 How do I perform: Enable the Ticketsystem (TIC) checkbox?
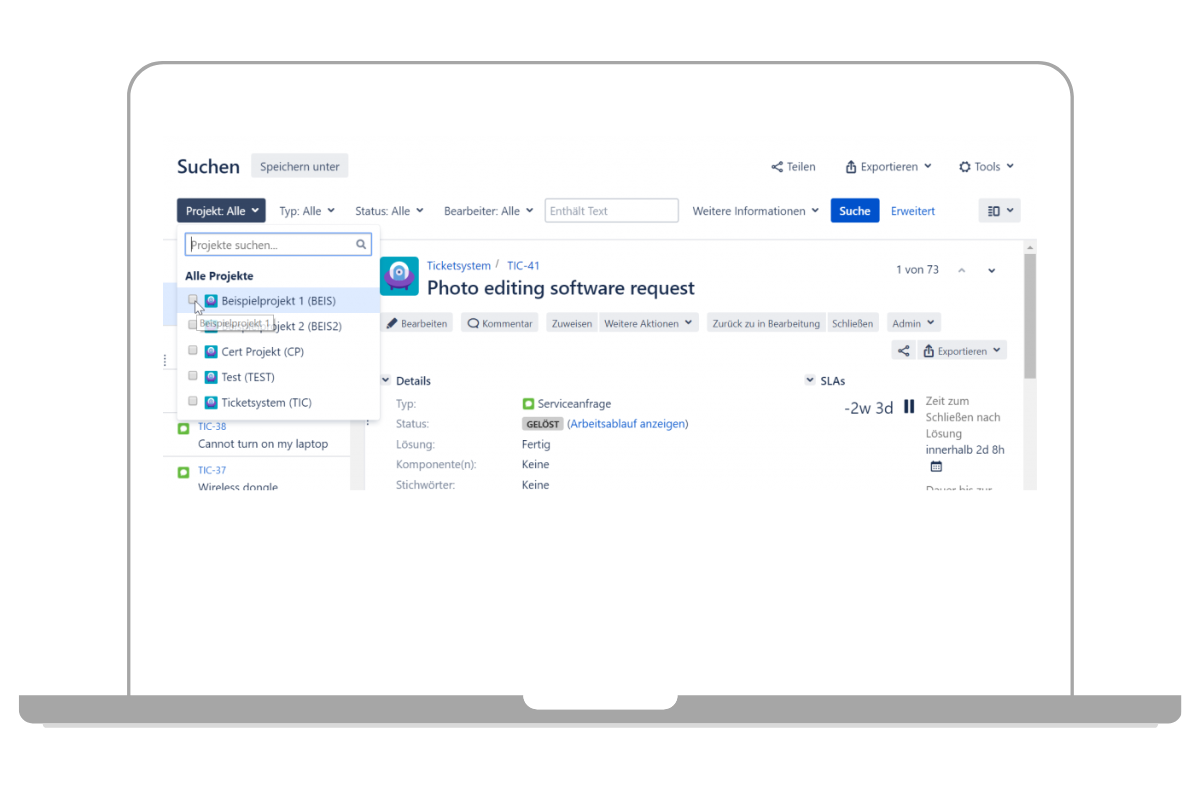coord(193,402)
